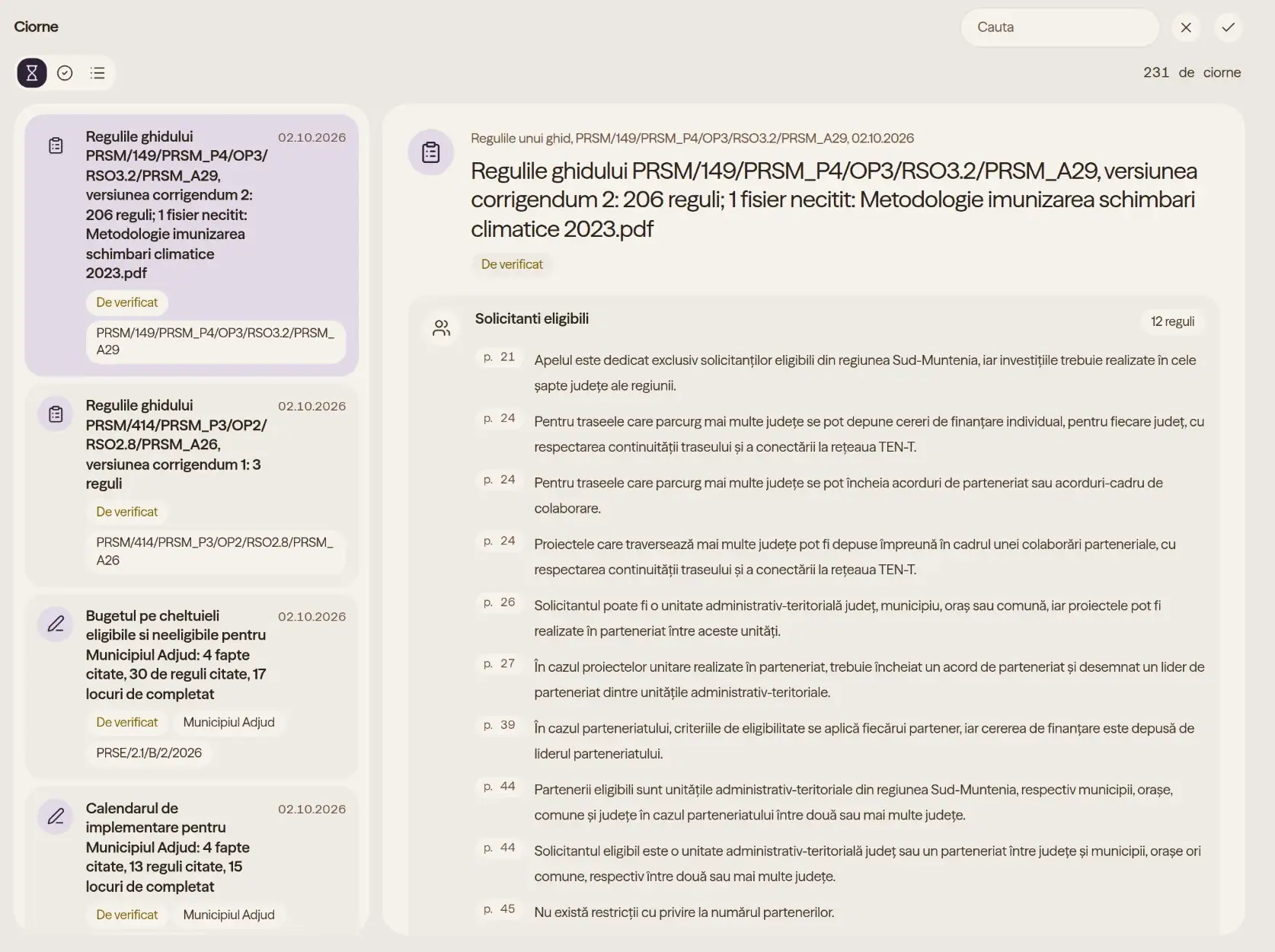Click the Solicitanti eligibili people icon

point(442,328)
